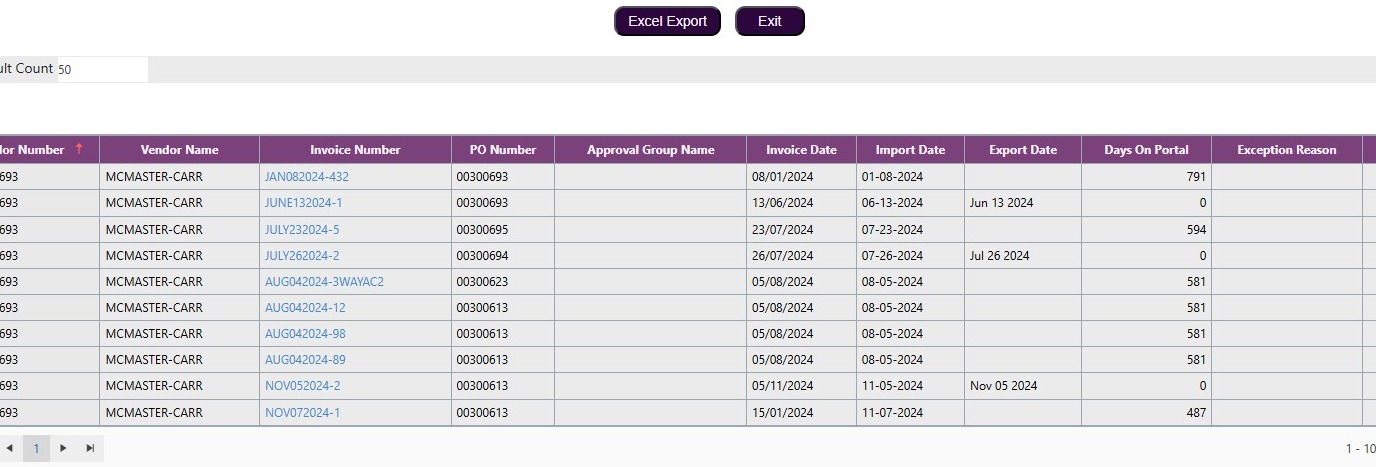Viewport: 1376px width, 467px height.
Task: Click the Exception Reason column header
Action: (1286, 150)
